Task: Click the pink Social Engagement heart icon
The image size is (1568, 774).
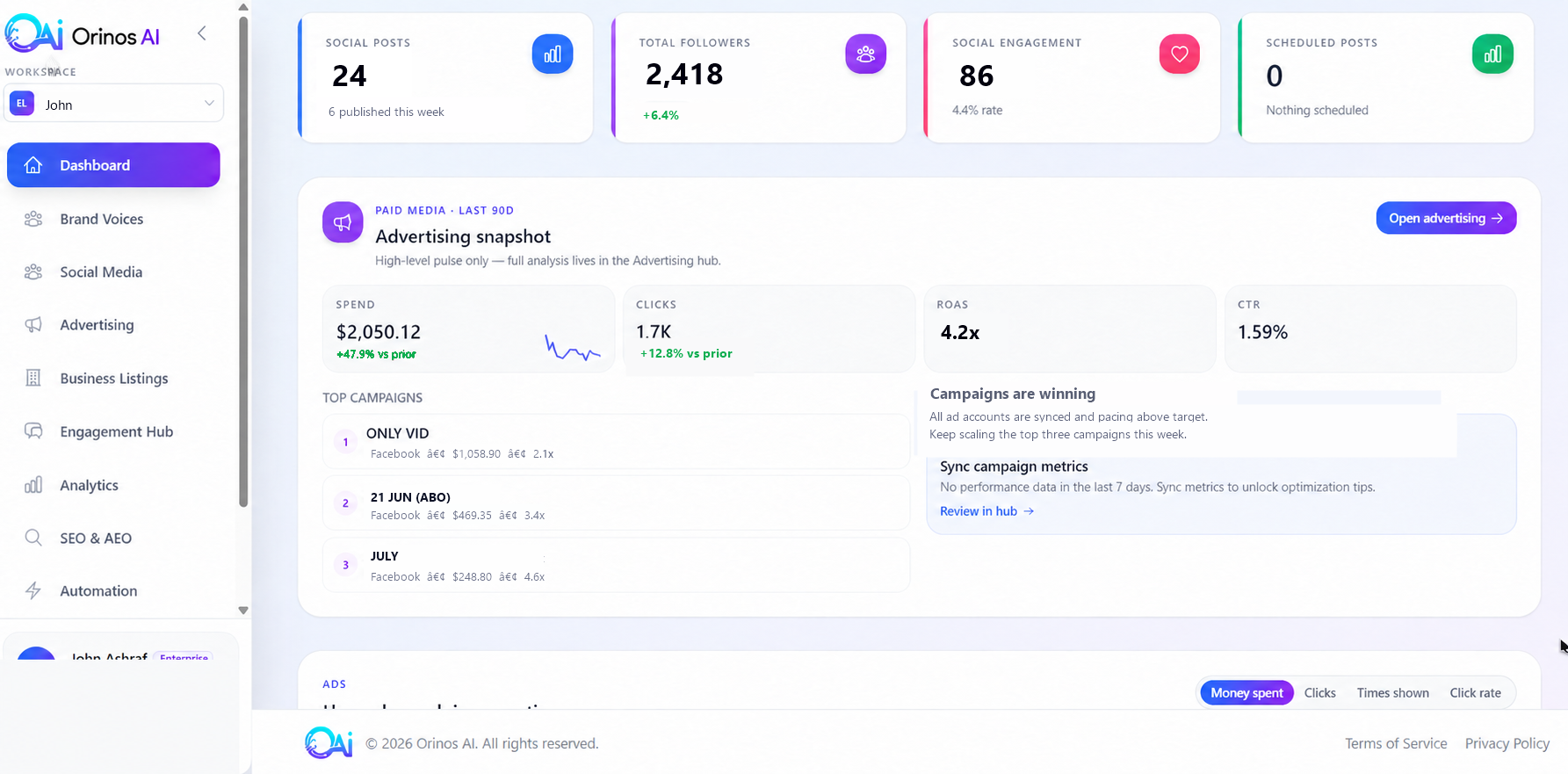Action: pyautogui.click(x=1179, y=54)
